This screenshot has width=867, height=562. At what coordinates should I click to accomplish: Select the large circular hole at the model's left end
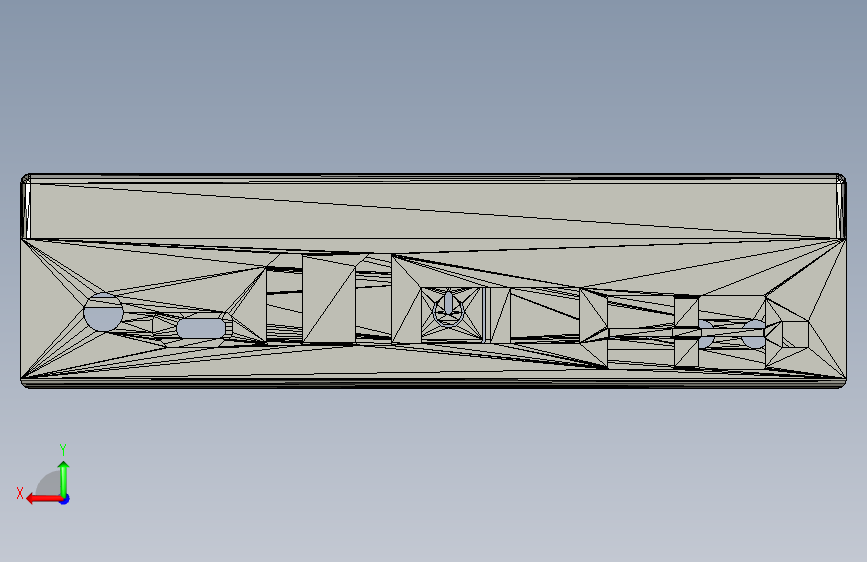103,313
